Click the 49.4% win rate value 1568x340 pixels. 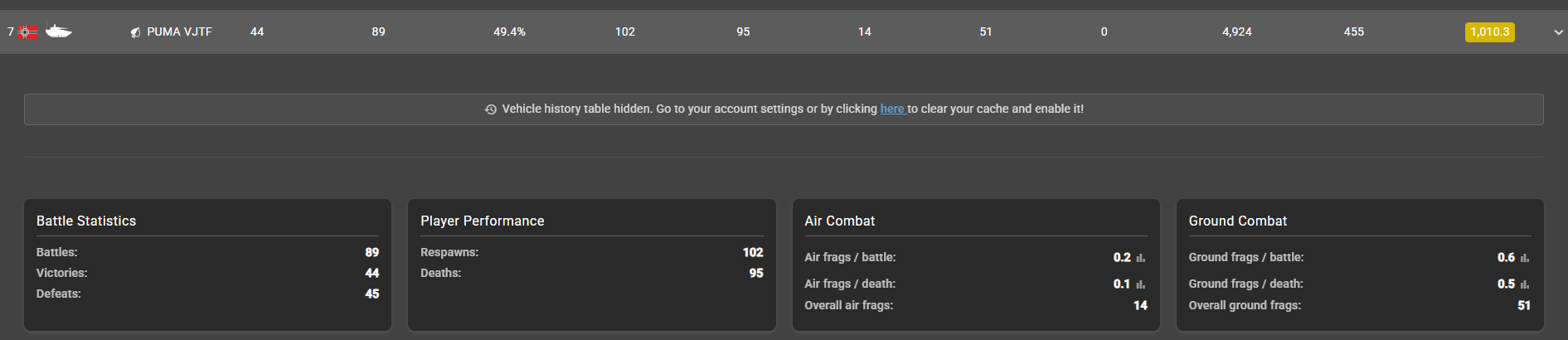509,32
